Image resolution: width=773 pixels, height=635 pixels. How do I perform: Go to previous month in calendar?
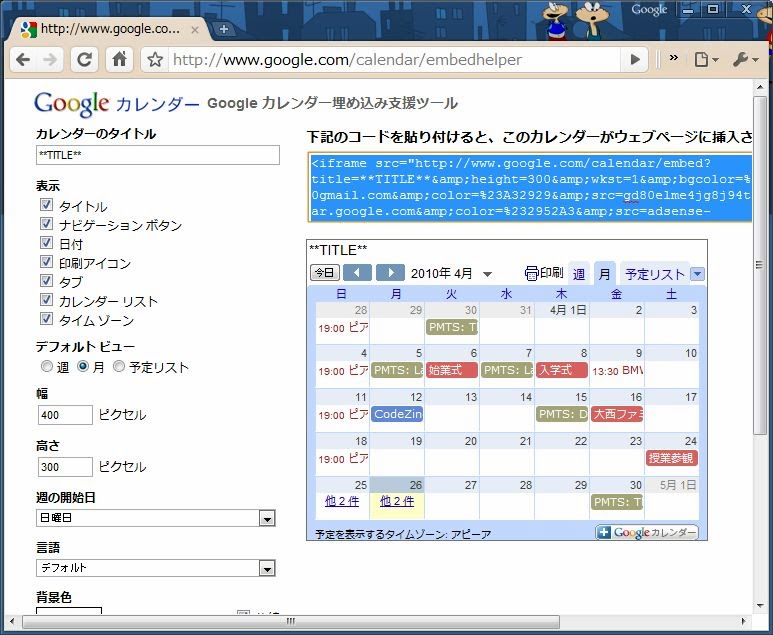click(x=357, y=273)
